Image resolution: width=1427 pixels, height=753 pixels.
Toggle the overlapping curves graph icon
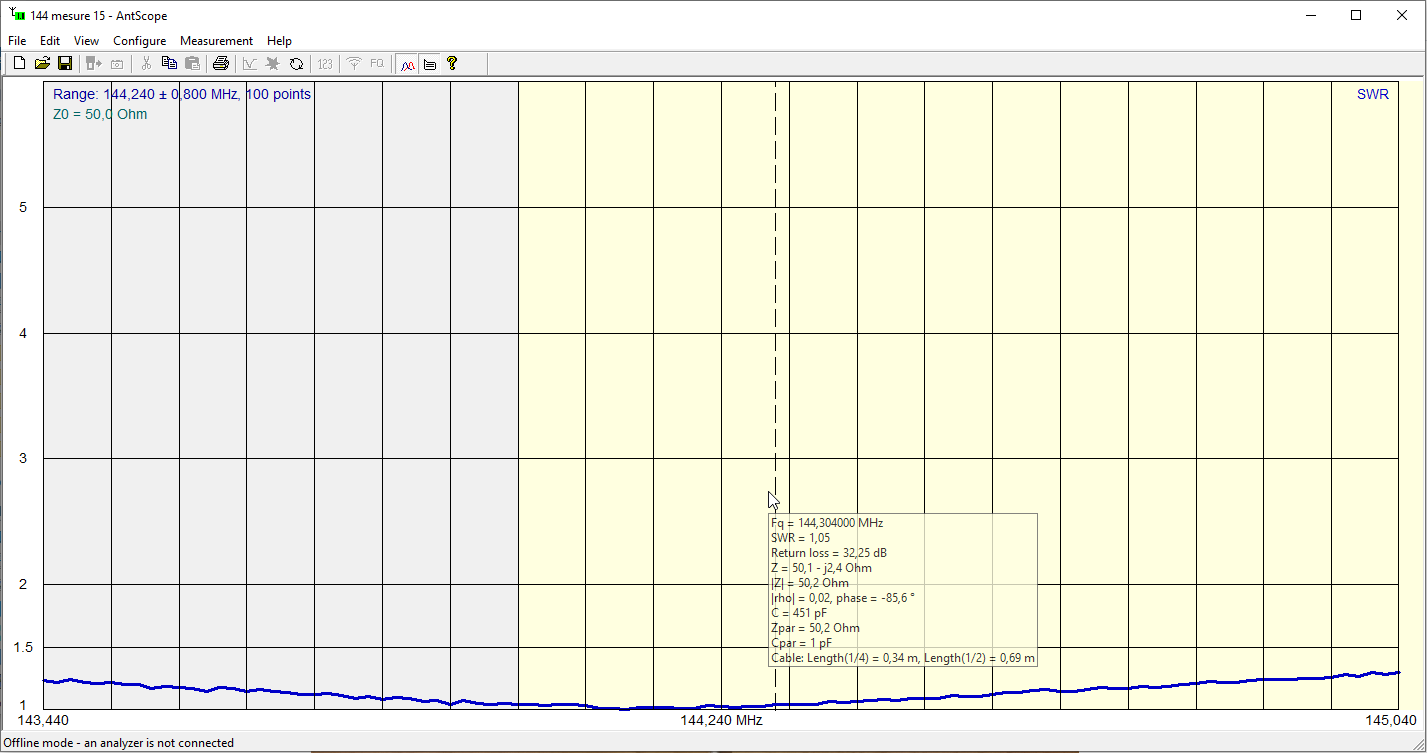(407, 64)
